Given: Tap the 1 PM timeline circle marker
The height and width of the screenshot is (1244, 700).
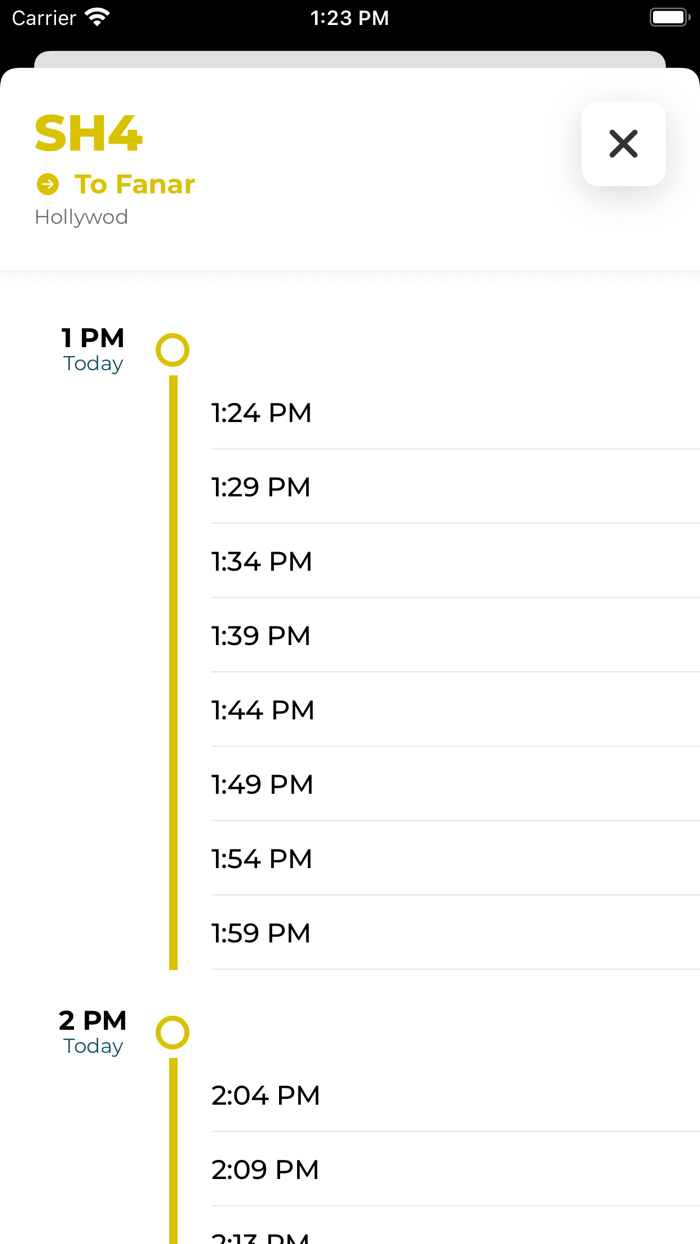Looking at the screenshot, I should point(173,350).
